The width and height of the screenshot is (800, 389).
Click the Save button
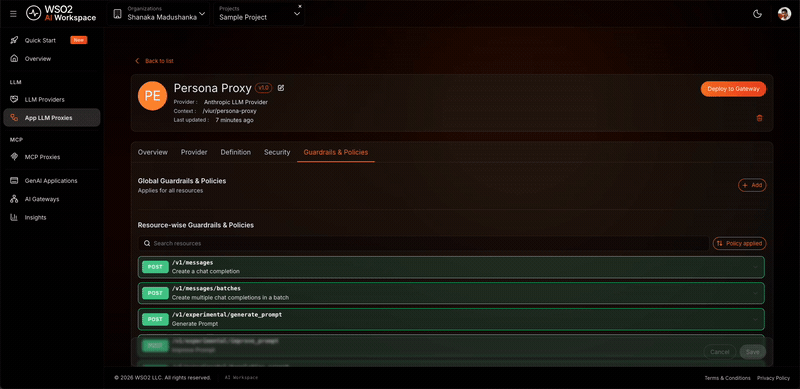[753, 352]
